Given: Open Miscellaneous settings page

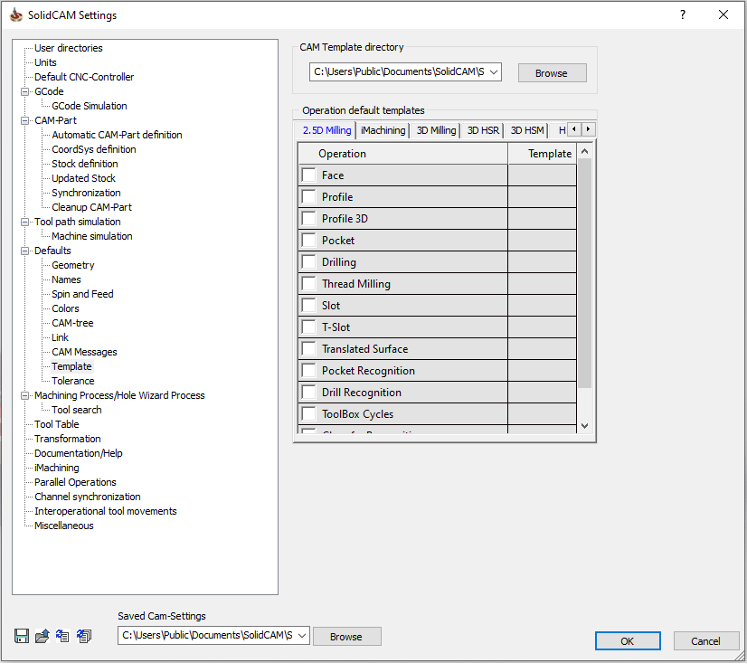Looking at the screenshot, I should click(x=64, y=526).
